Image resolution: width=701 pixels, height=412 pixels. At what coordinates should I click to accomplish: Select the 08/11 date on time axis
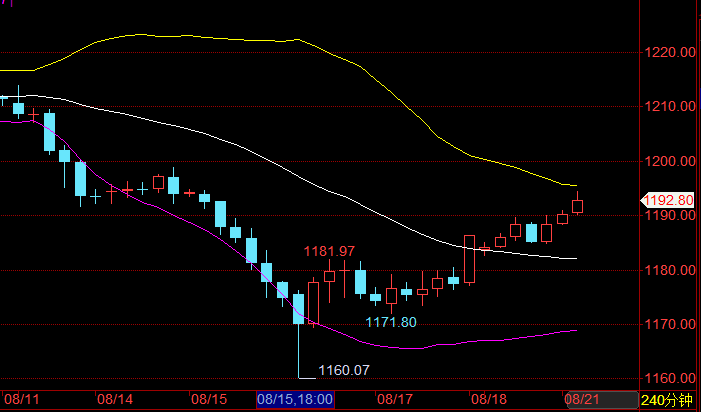tap(20, 400)
